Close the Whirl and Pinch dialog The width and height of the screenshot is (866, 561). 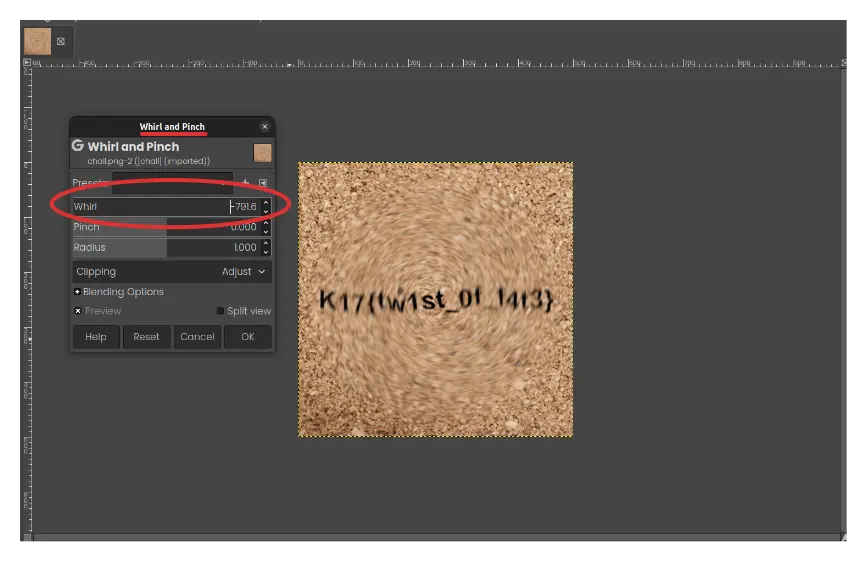point(264,127)
